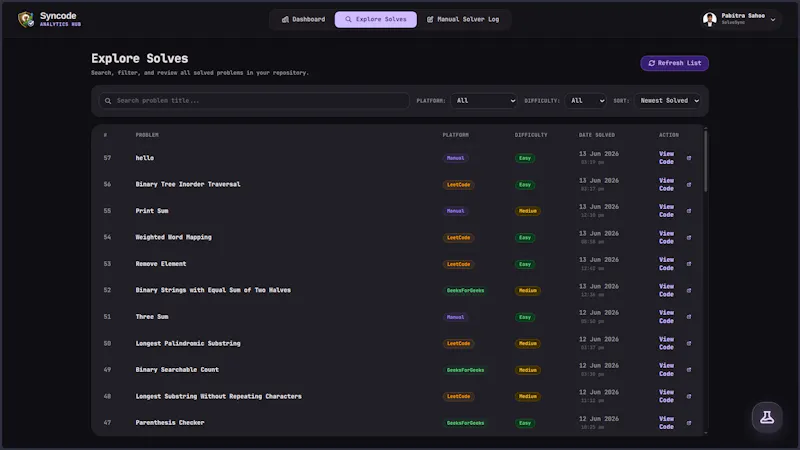Open external link icon for Remove Element
The height and width of the screenshot is (450, 800).
click(x=689, y=264)
